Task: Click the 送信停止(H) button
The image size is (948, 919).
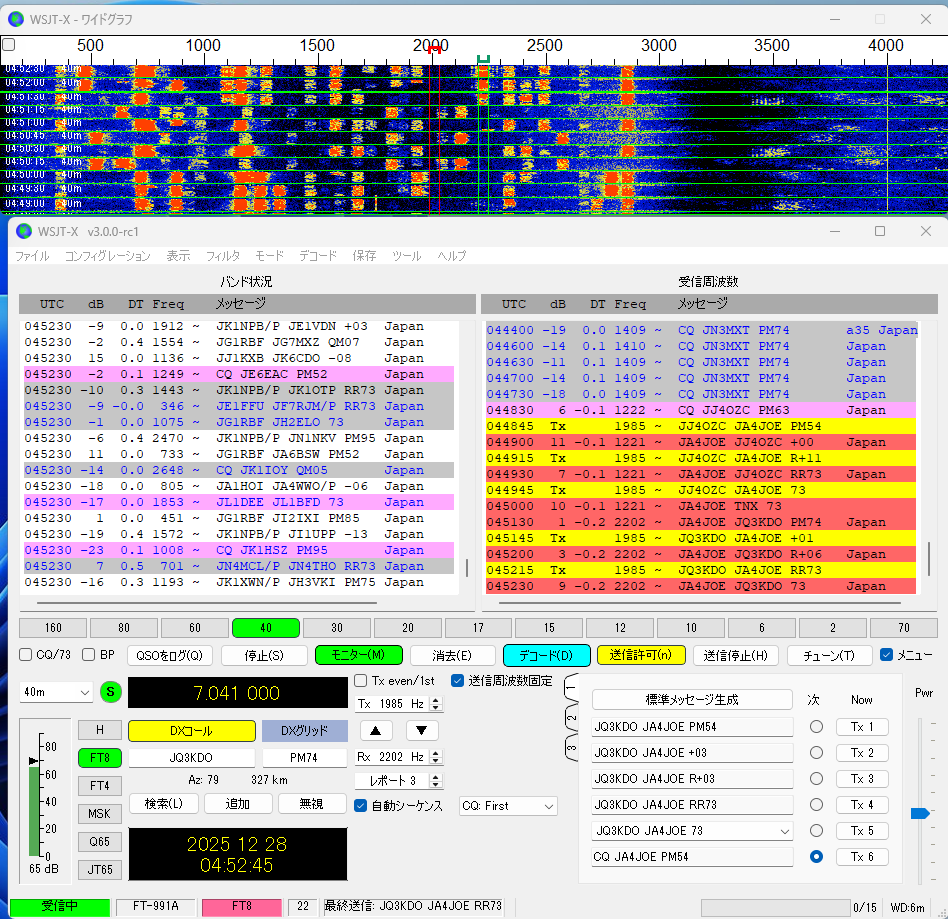Action: tap(735, 655)
